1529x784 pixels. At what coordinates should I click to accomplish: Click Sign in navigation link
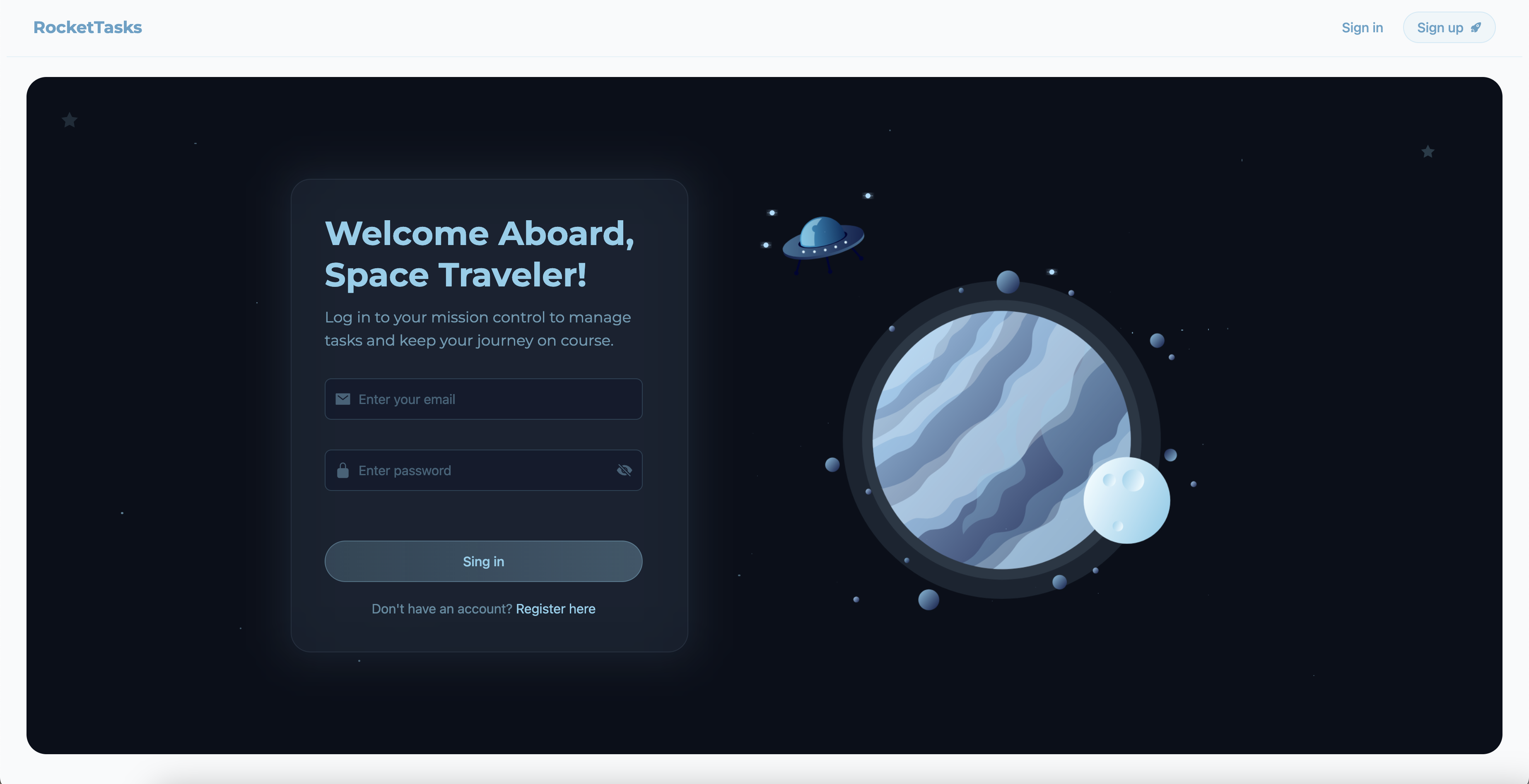(1362, 27)
